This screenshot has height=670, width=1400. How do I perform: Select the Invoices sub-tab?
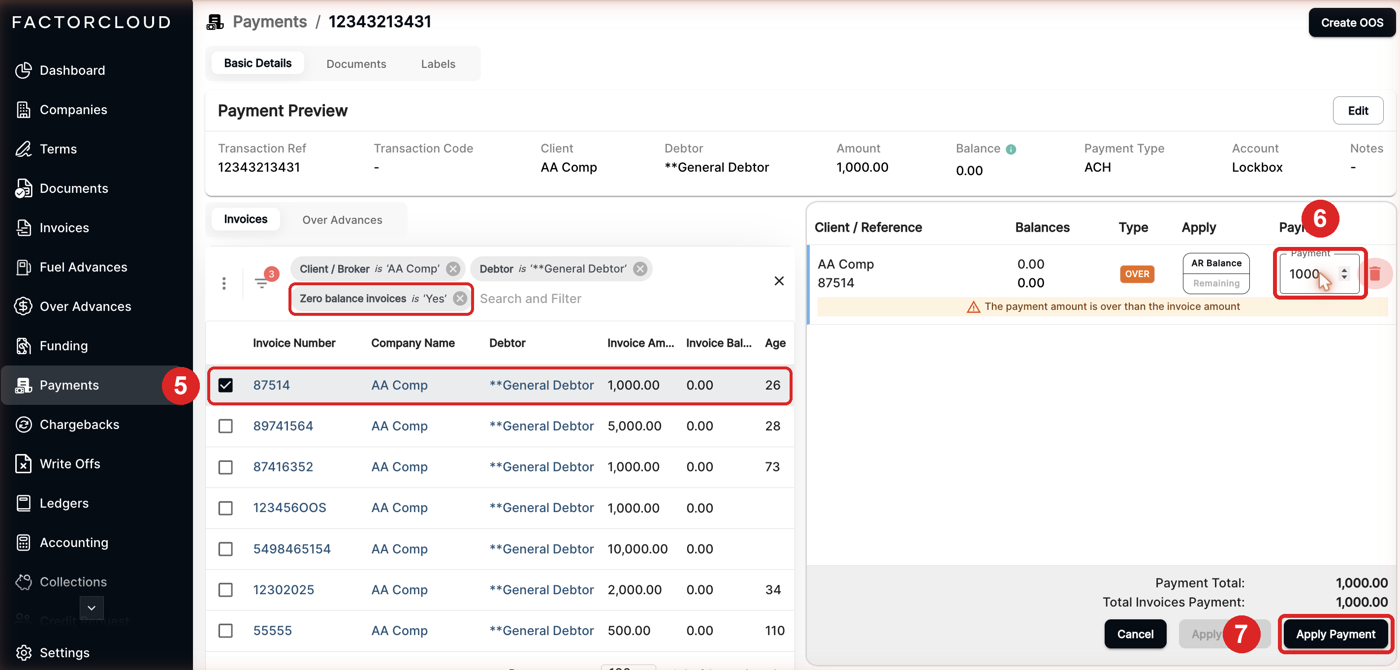point(246,219)
